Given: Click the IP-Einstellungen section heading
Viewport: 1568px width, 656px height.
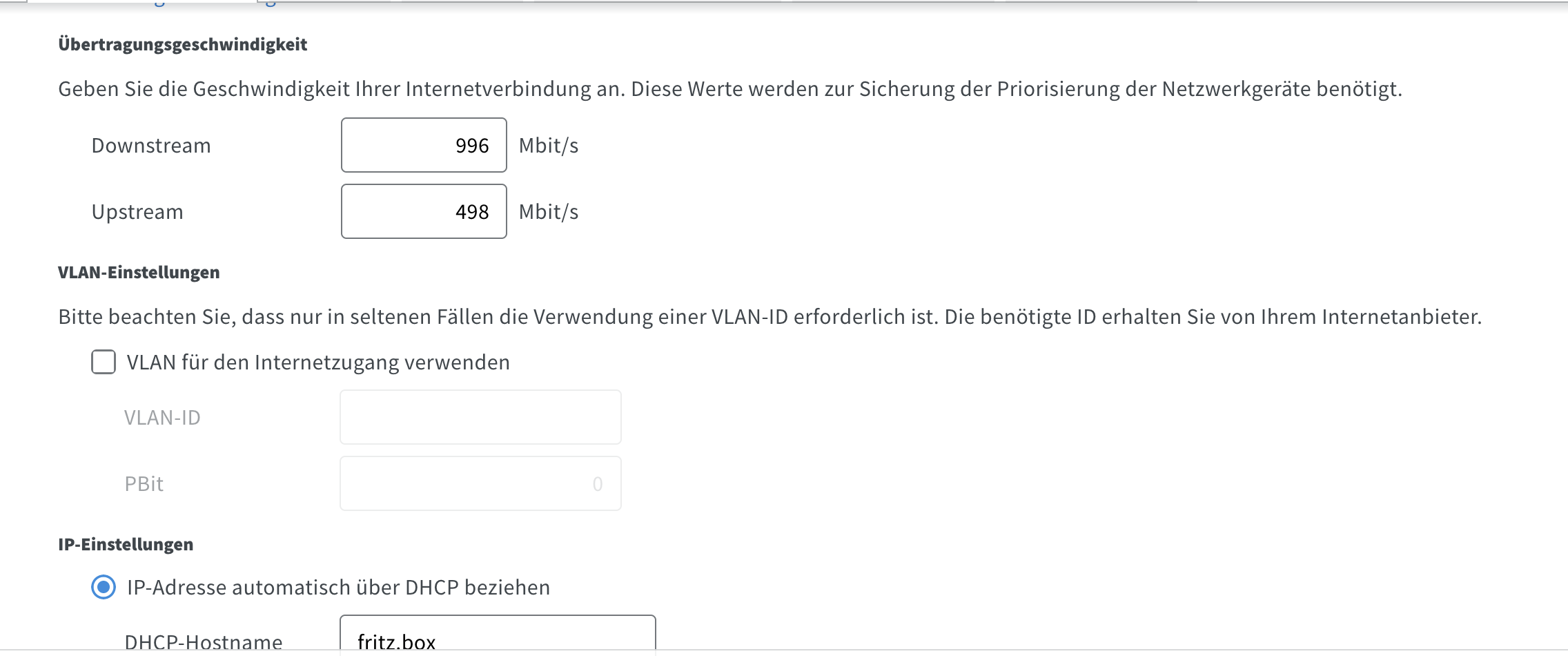Looking at the screenshot, I should pyautogui.click(x=126, y=545).
